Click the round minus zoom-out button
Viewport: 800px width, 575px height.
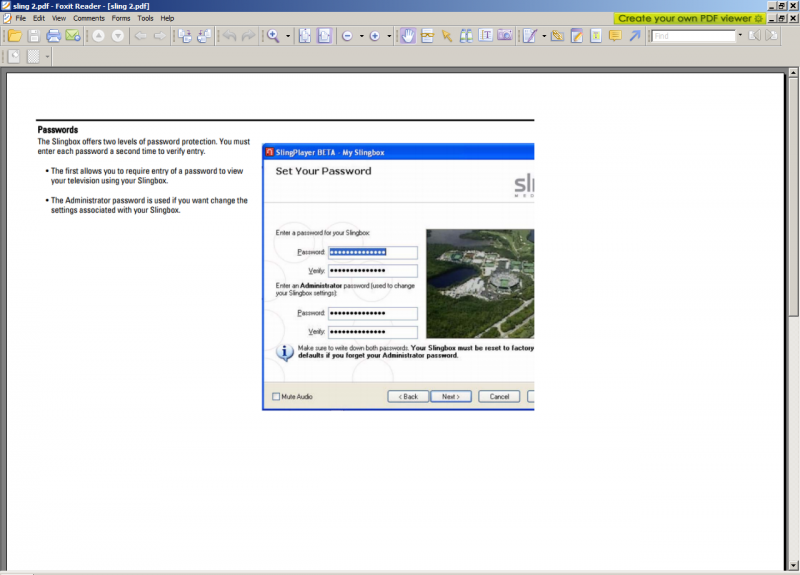click(x=347, y=36)
